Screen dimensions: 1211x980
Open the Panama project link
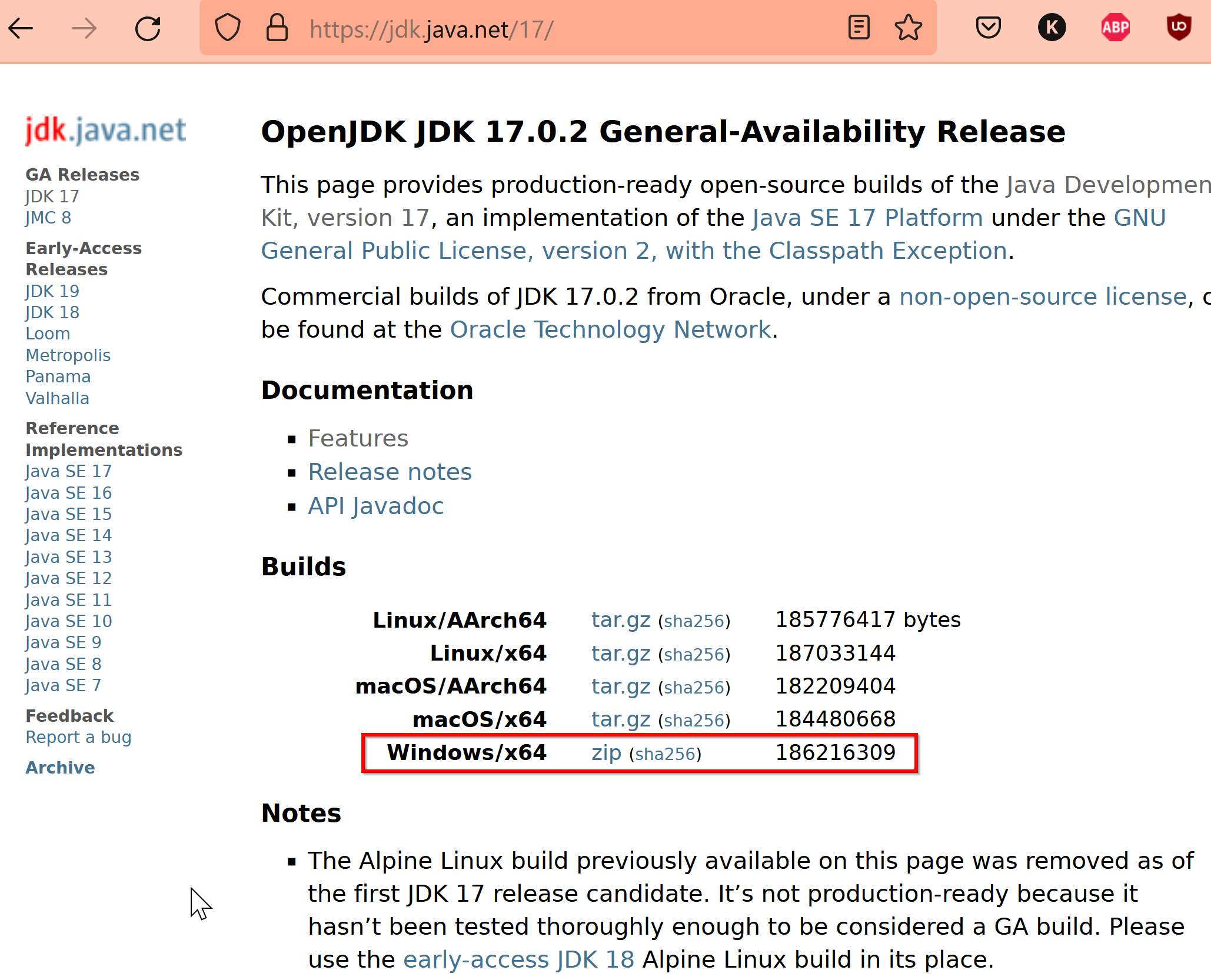pyautogui.click(x=58, y=376)
